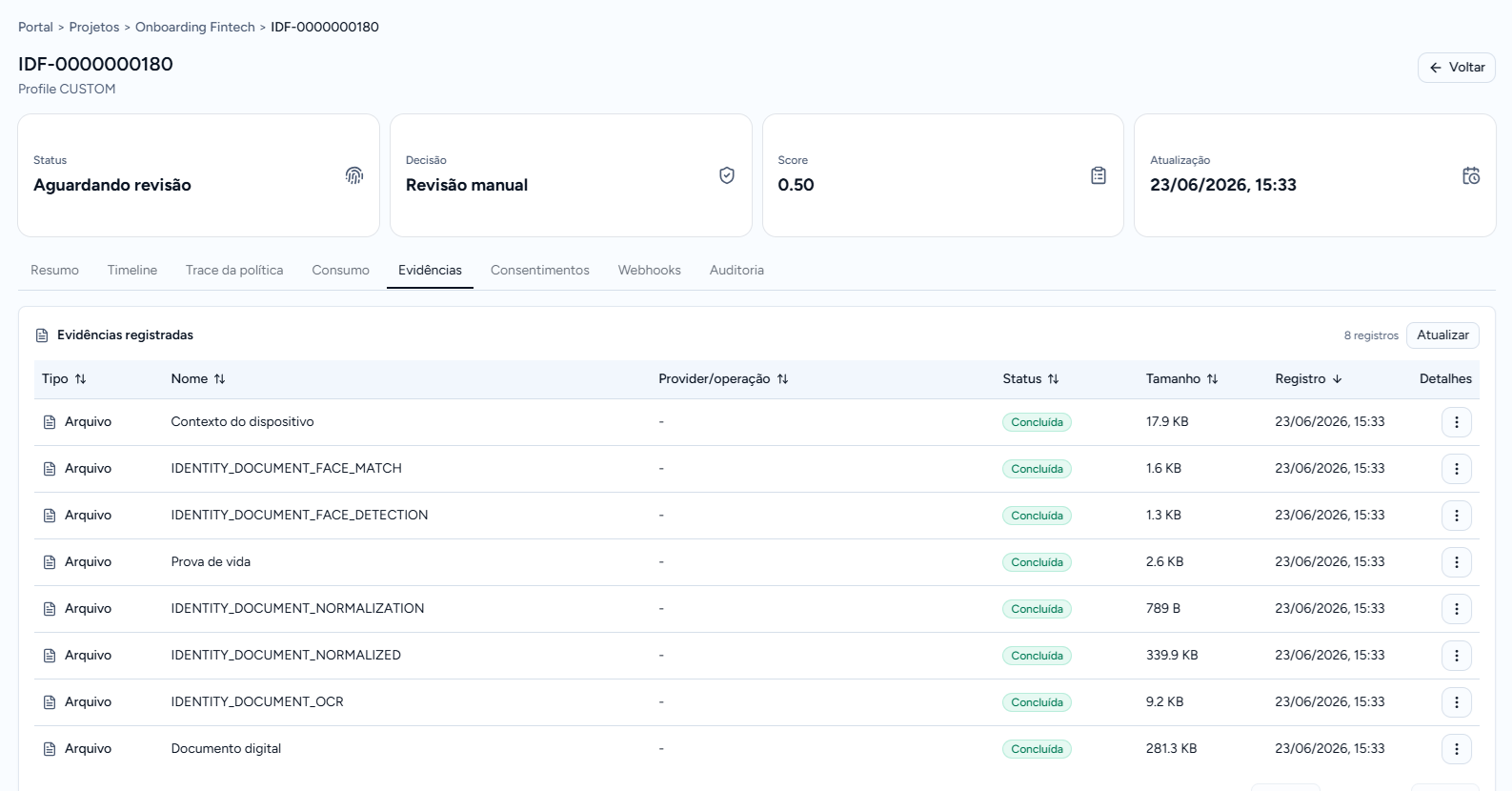Screen dimensions: 1512x791
Task: Switch to the Resumo tab
Action: [54, 271]
